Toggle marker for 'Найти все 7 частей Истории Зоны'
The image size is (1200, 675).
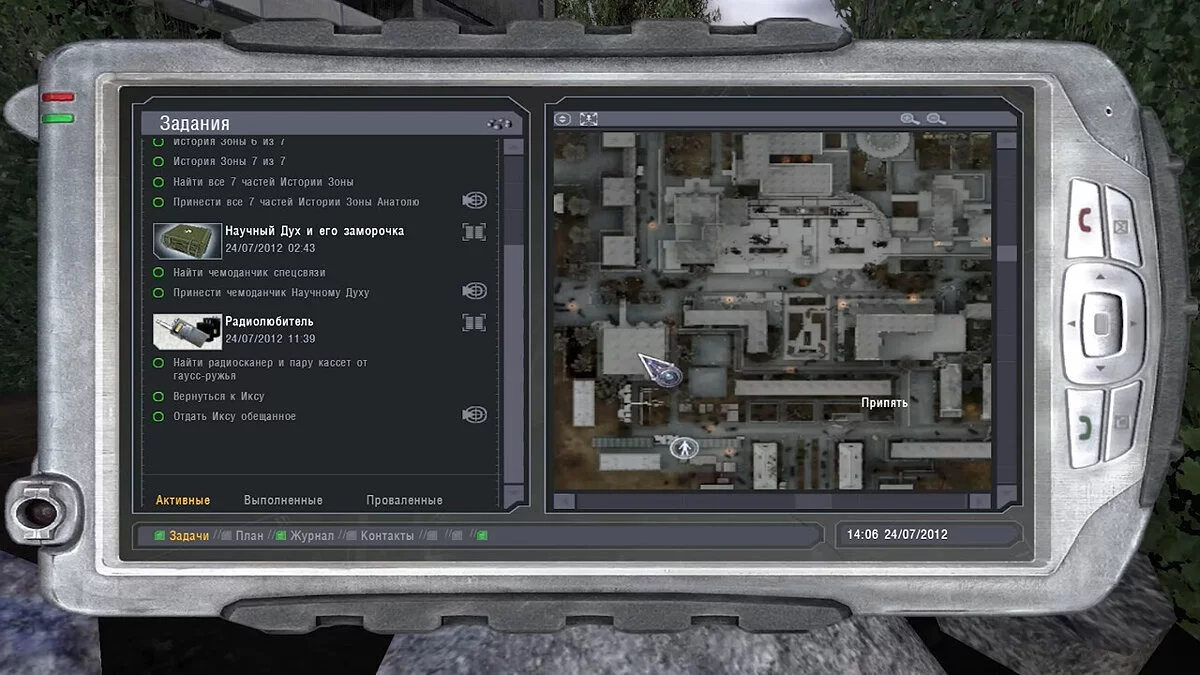click(x=158, y=182)
